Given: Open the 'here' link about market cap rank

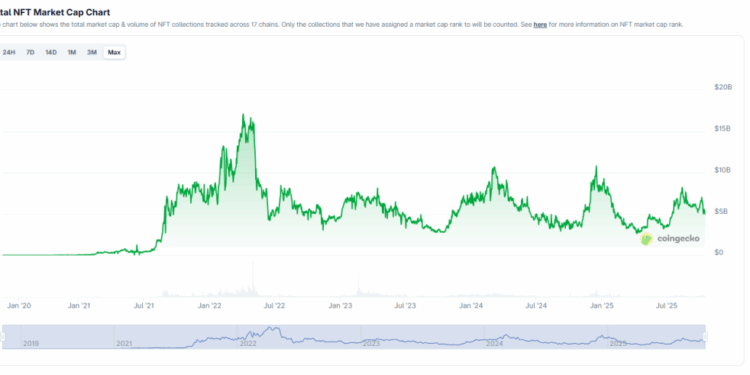Looking at the screenshot, I should pos(540,25).
